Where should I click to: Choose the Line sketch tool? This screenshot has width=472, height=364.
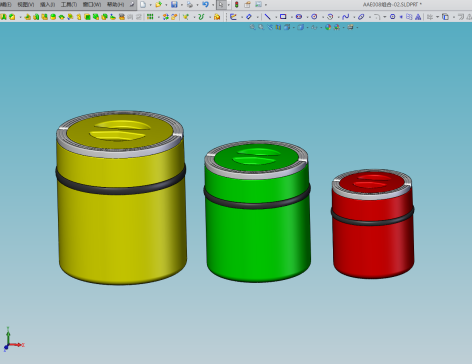267,17
